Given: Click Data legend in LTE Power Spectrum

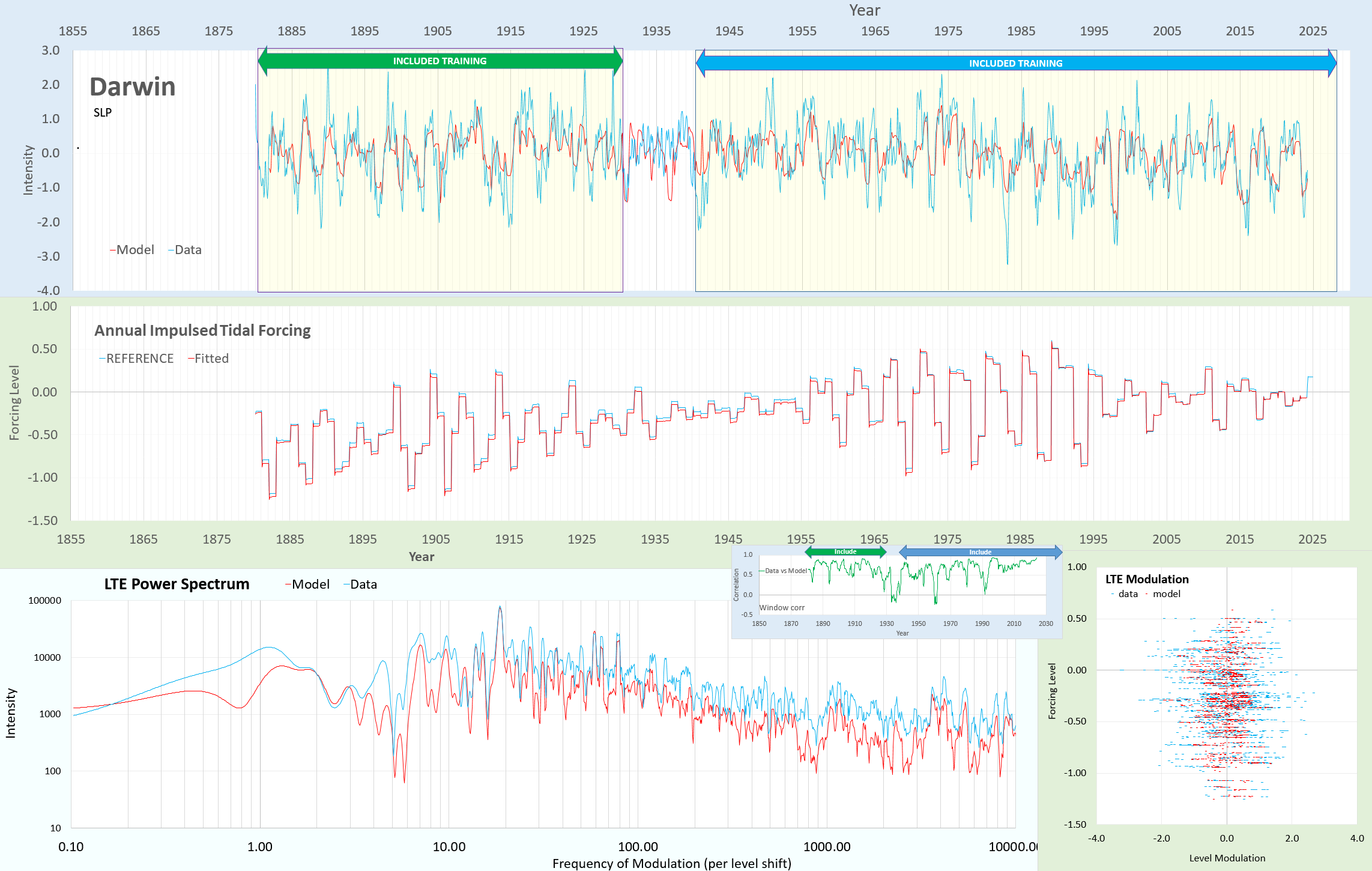Looking at the screenshot, I should (361, 584).
